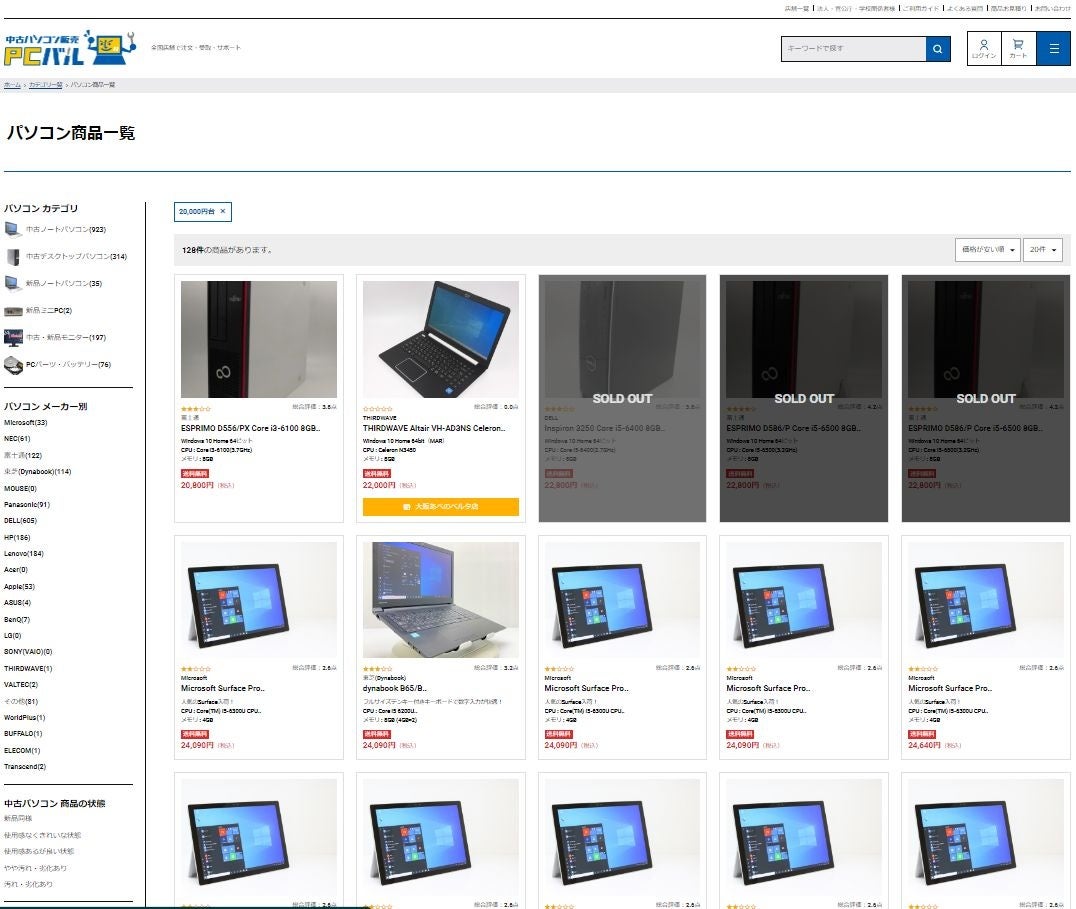Screen dimensions: 1076x909
Task: Remove the 20,000円台 price filter chip
Action: pos(222,211)
